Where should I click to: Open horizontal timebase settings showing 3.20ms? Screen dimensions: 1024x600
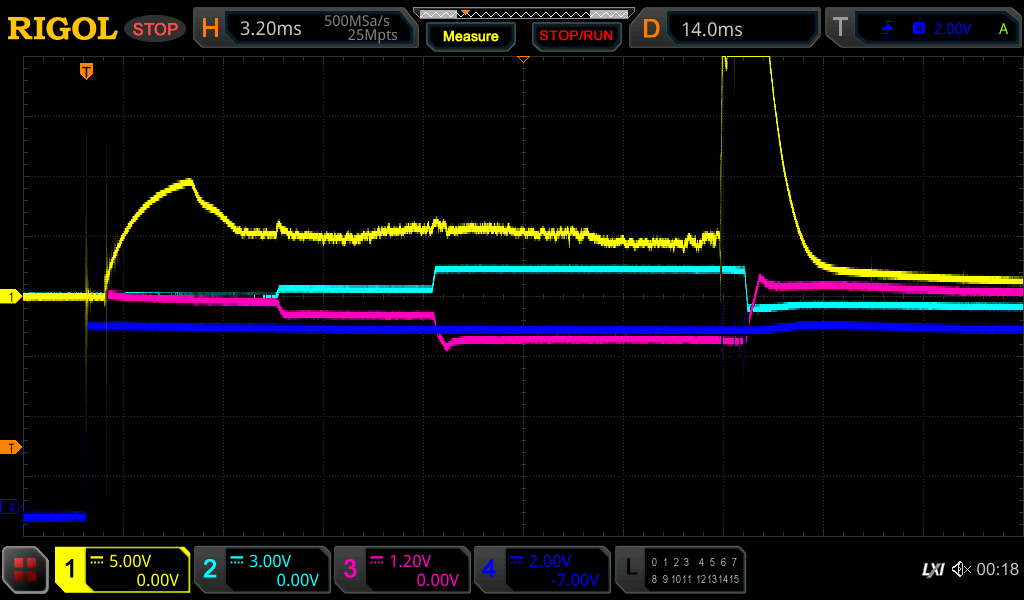click(305, 29)
